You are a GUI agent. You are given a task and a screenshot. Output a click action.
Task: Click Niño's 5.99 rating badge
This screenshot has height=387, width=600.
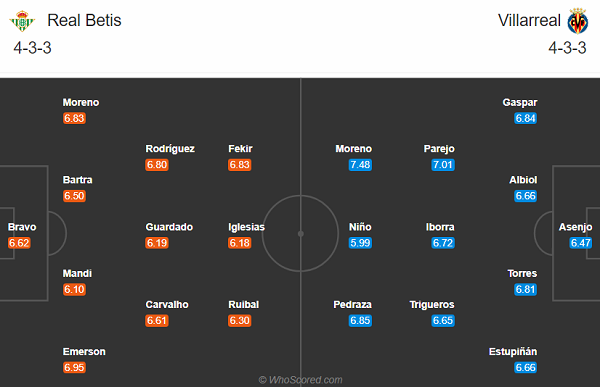point(360,243)
